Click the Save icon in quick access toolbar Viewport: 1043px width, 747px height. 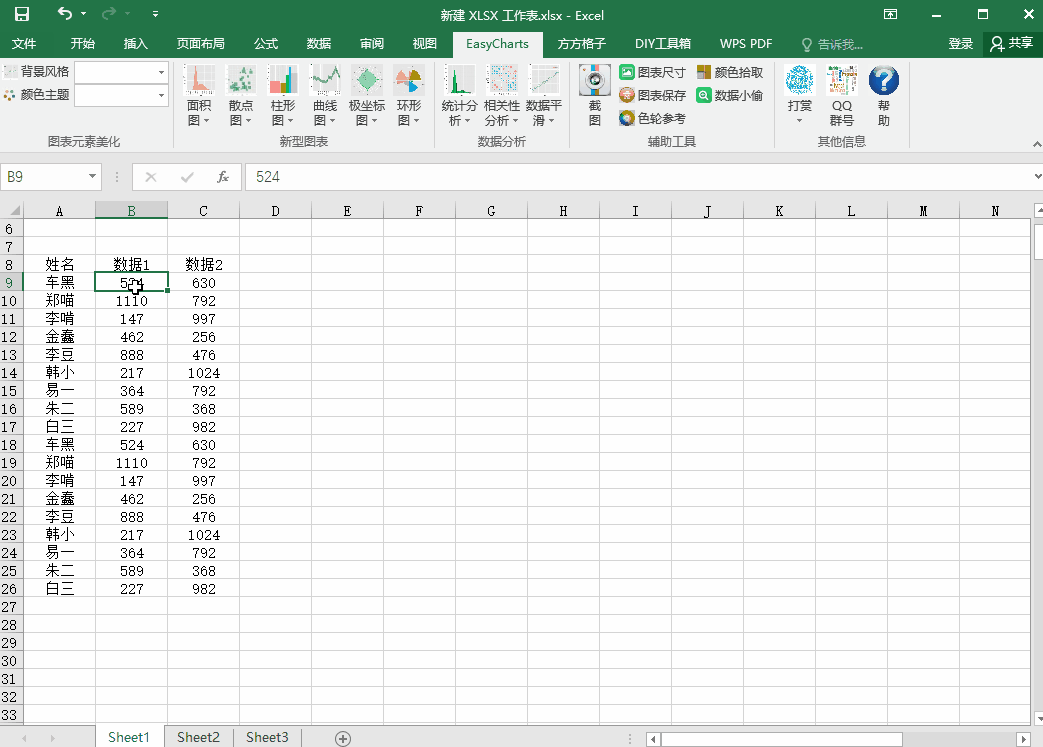(x=21, y=14)
